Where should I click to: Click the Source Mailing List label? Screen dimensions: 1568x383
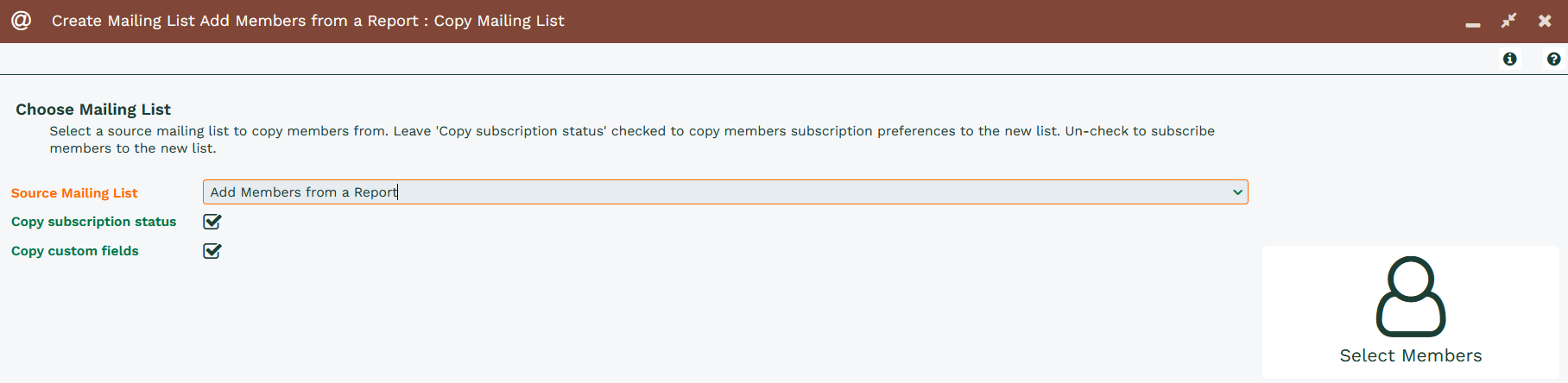click(x=74, y=193)
